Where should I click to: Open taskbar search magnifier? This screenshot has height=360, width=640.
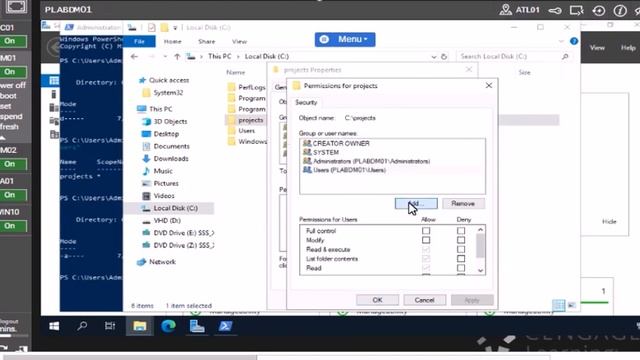coord(82,326)
